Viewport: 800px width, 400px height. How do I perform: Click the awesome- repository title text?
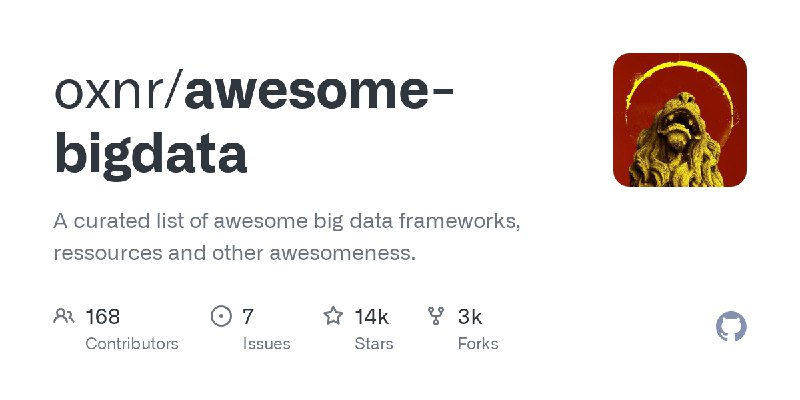coord(319,92)
